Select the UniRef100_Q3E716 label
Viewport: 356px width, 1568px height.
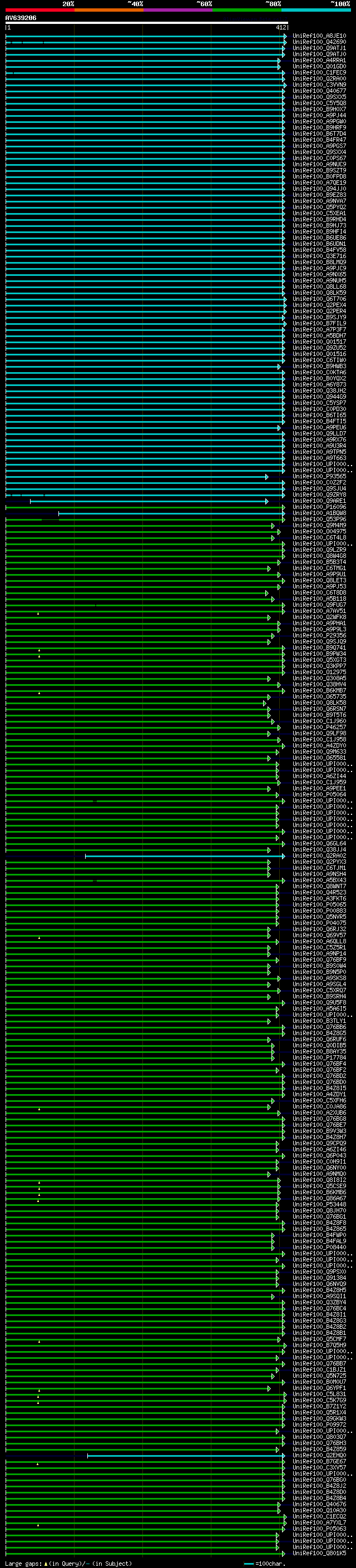tap(319, 256)
